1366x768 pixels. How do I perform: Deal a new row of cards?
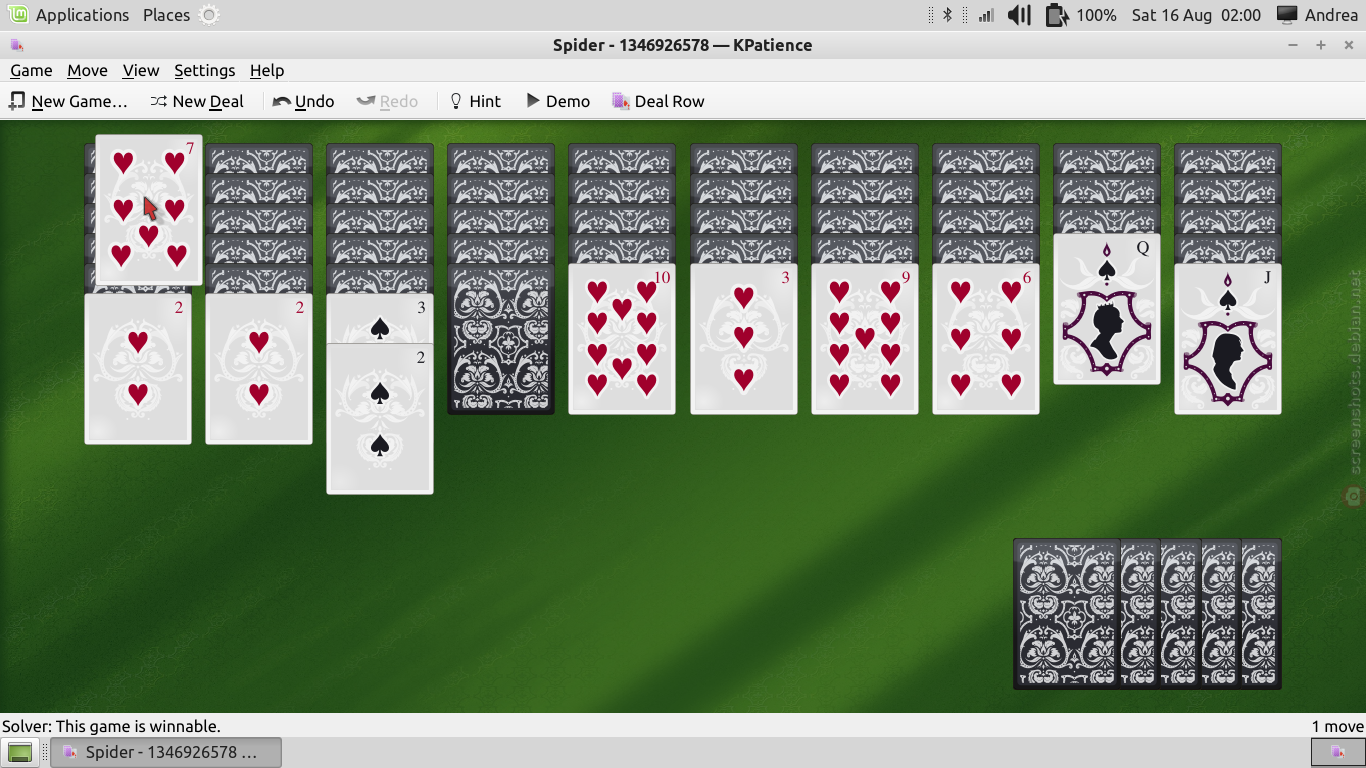pos(658,101)
